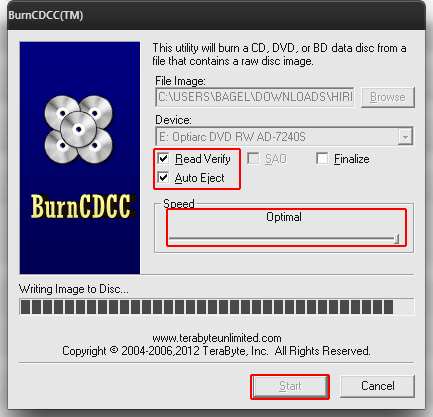
Task: Uncheck the Auto Eject option
Action: pyautogui.click(x=163, y=177)
